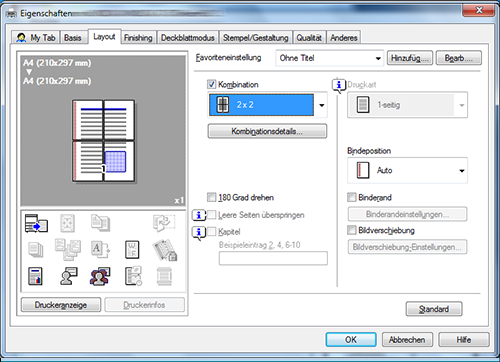Enable the Binderand checkbox
The height and width of the screenshot is (362, 500).
point(351,197)
